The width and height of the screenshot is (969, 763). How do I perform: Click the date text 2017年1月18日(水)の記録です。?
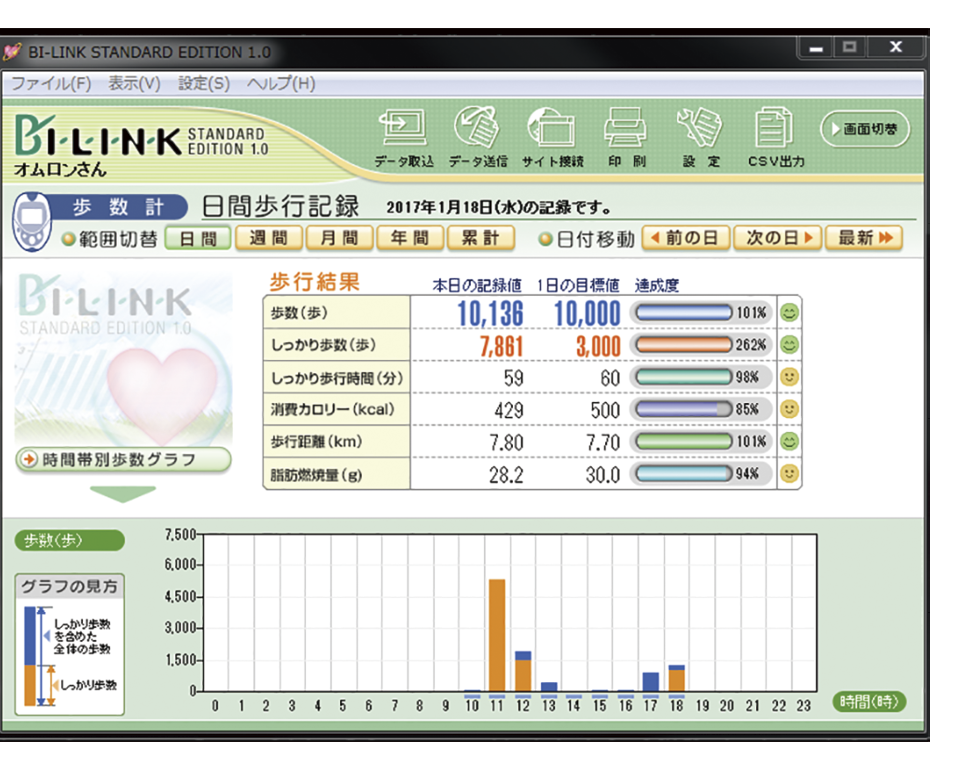click(x=499, y=207)
